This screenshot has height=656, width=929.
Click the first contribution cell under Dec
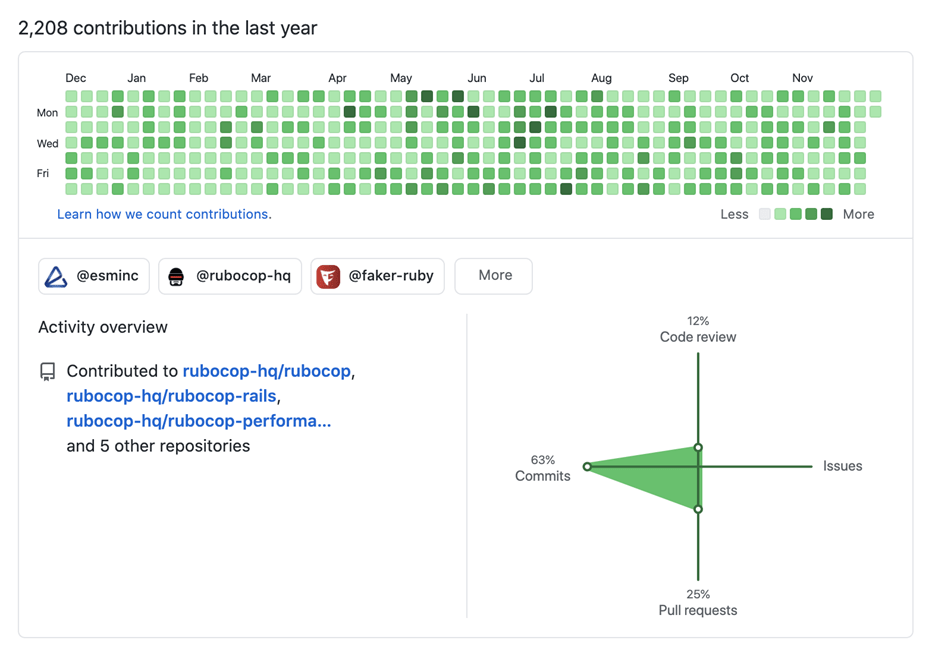click(71, 96)
